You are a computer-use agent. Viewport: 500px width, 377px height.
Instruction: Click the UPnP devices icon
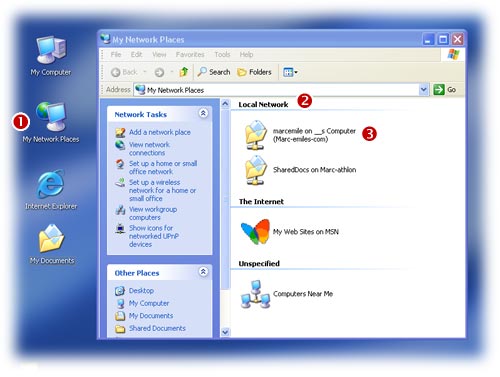coord(120,228)
